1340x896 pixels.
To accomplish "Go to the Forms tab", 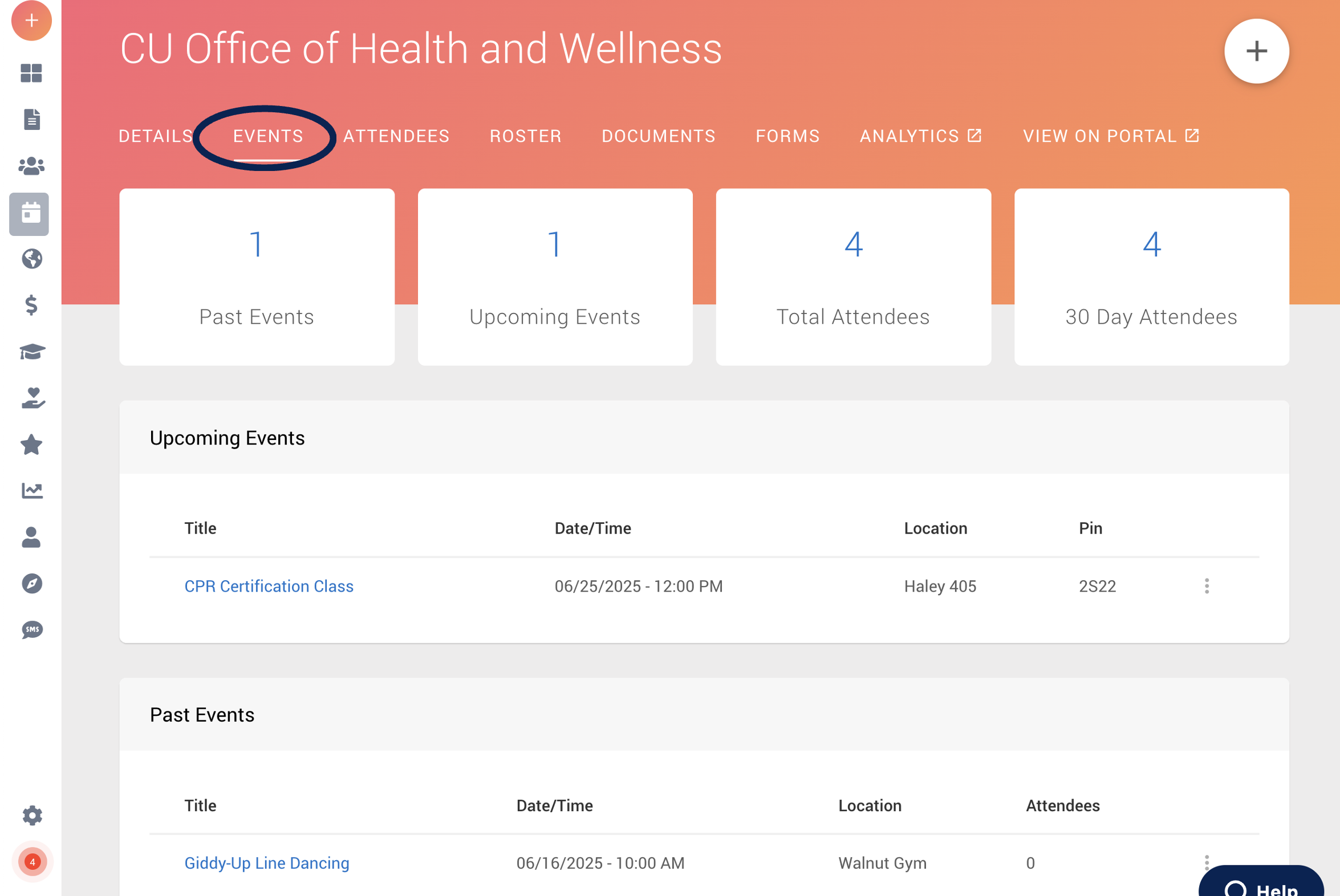I will tap(788, 136).
